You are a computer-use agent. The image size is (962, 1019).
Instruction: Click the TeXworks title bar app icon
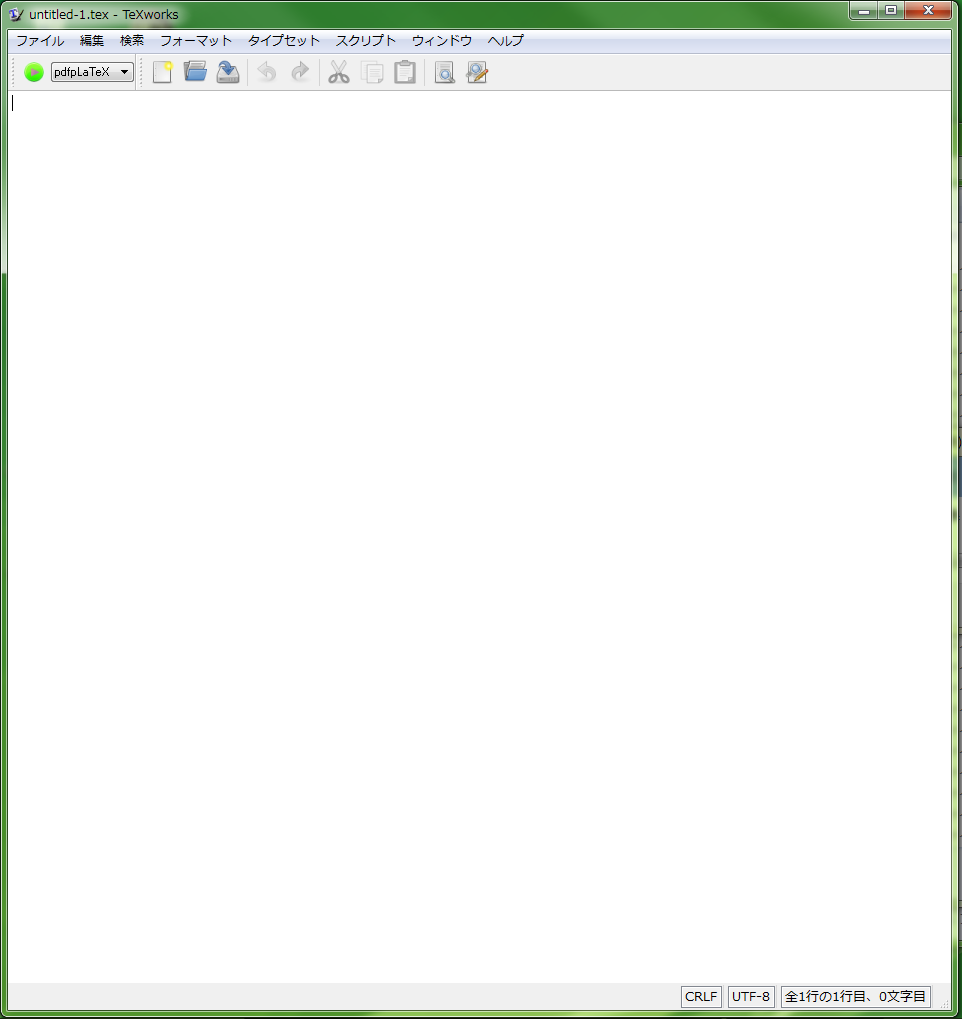tap(16, 14)
